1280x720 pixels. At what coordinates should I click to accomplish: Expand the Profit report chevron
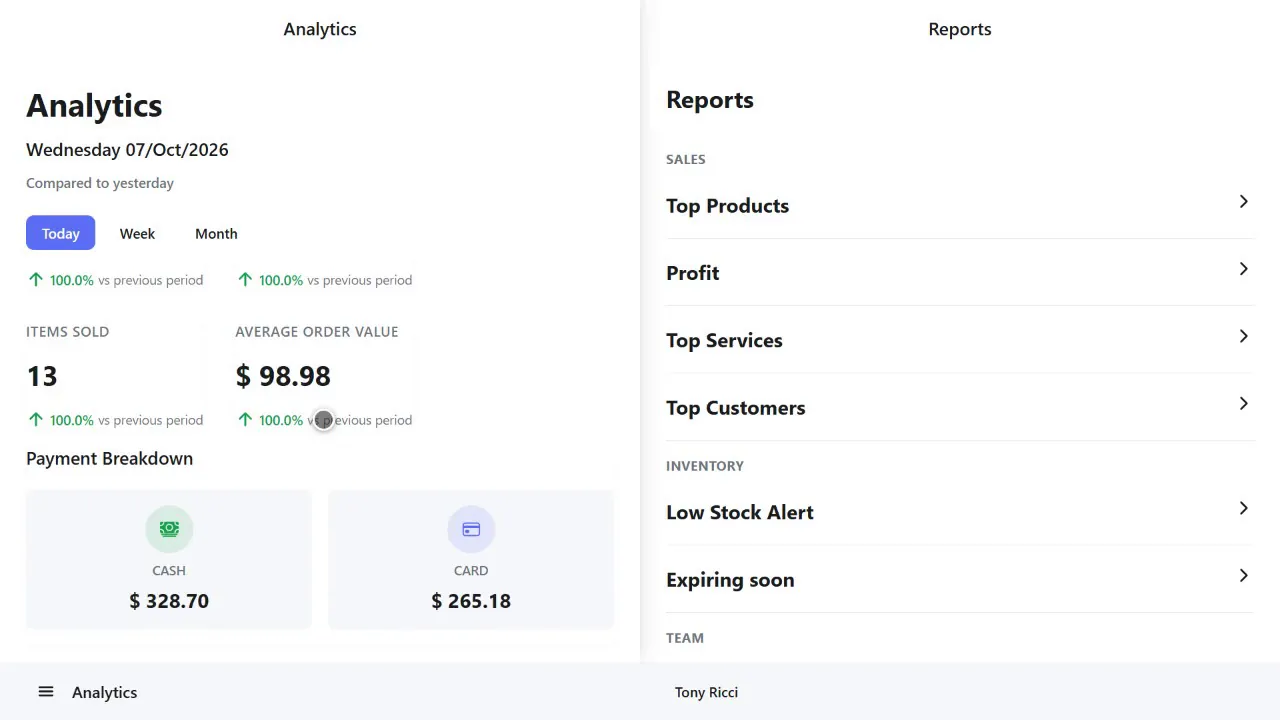[x=1243, y=269]
